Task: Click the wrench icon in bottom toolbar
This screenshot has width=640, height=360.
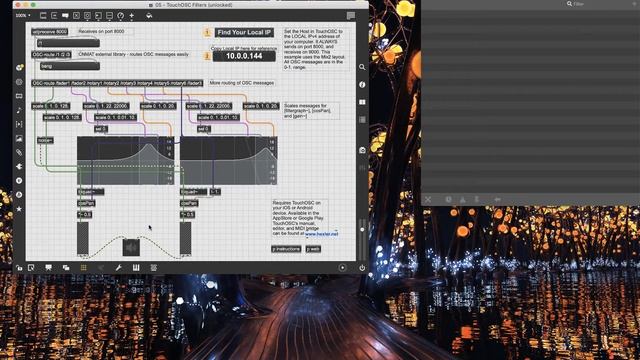Action: pos(118,268)
